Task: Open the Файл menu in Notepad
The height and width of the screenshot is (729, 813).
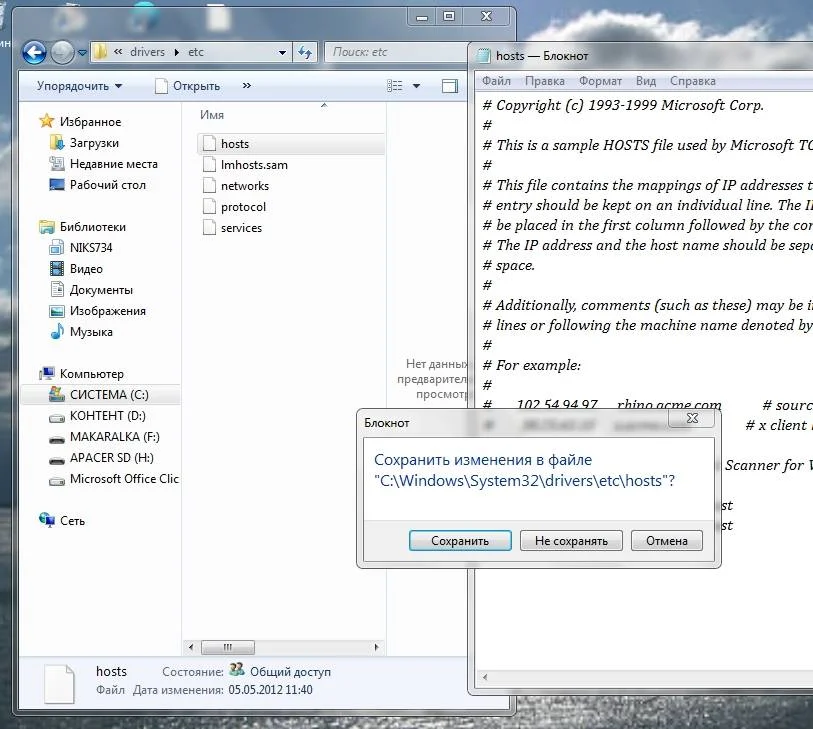Action: [496, 81]
